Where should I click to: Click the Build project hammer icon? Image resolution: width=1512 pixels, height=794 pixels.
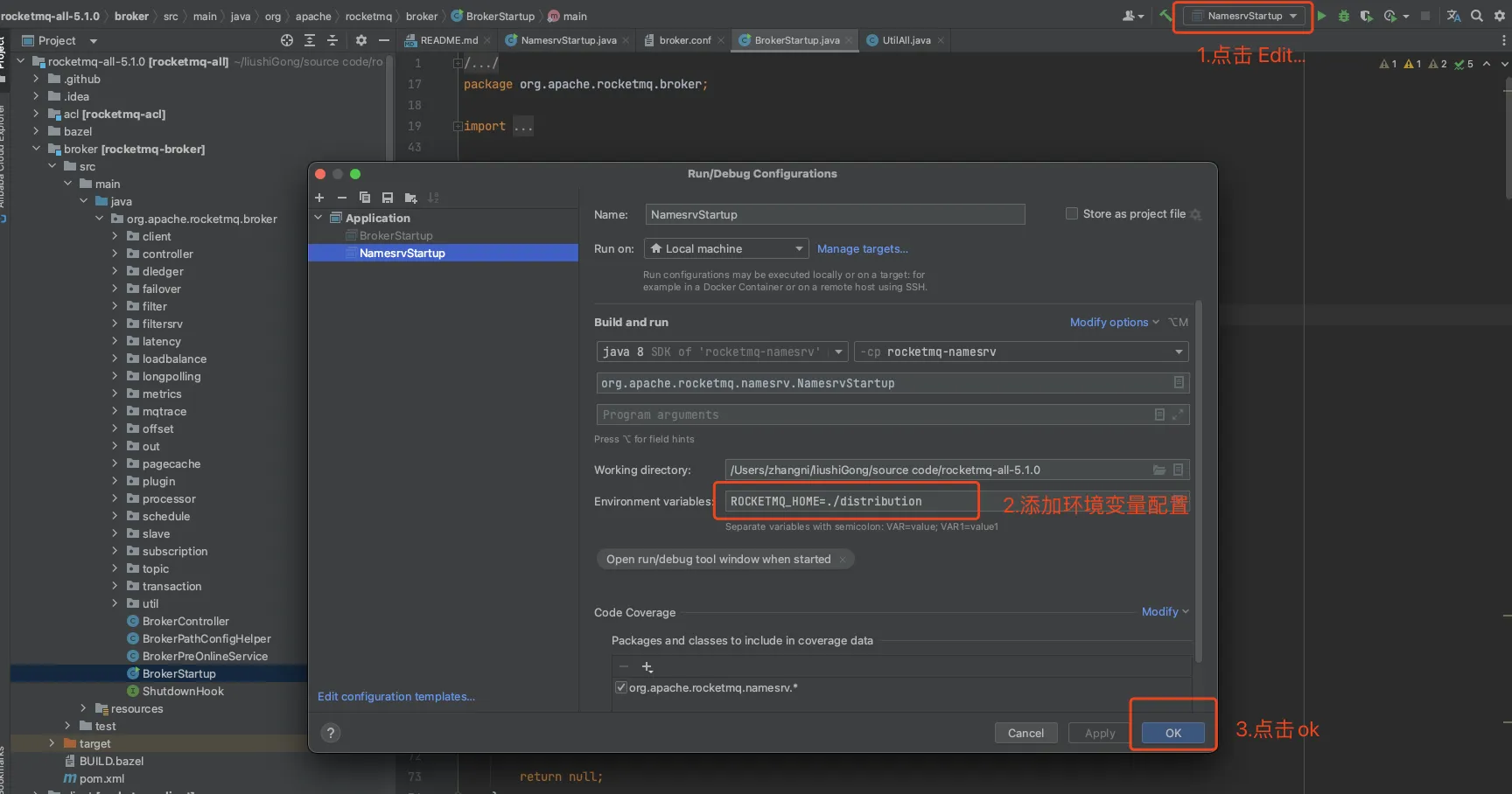(x=1165, y=16)
